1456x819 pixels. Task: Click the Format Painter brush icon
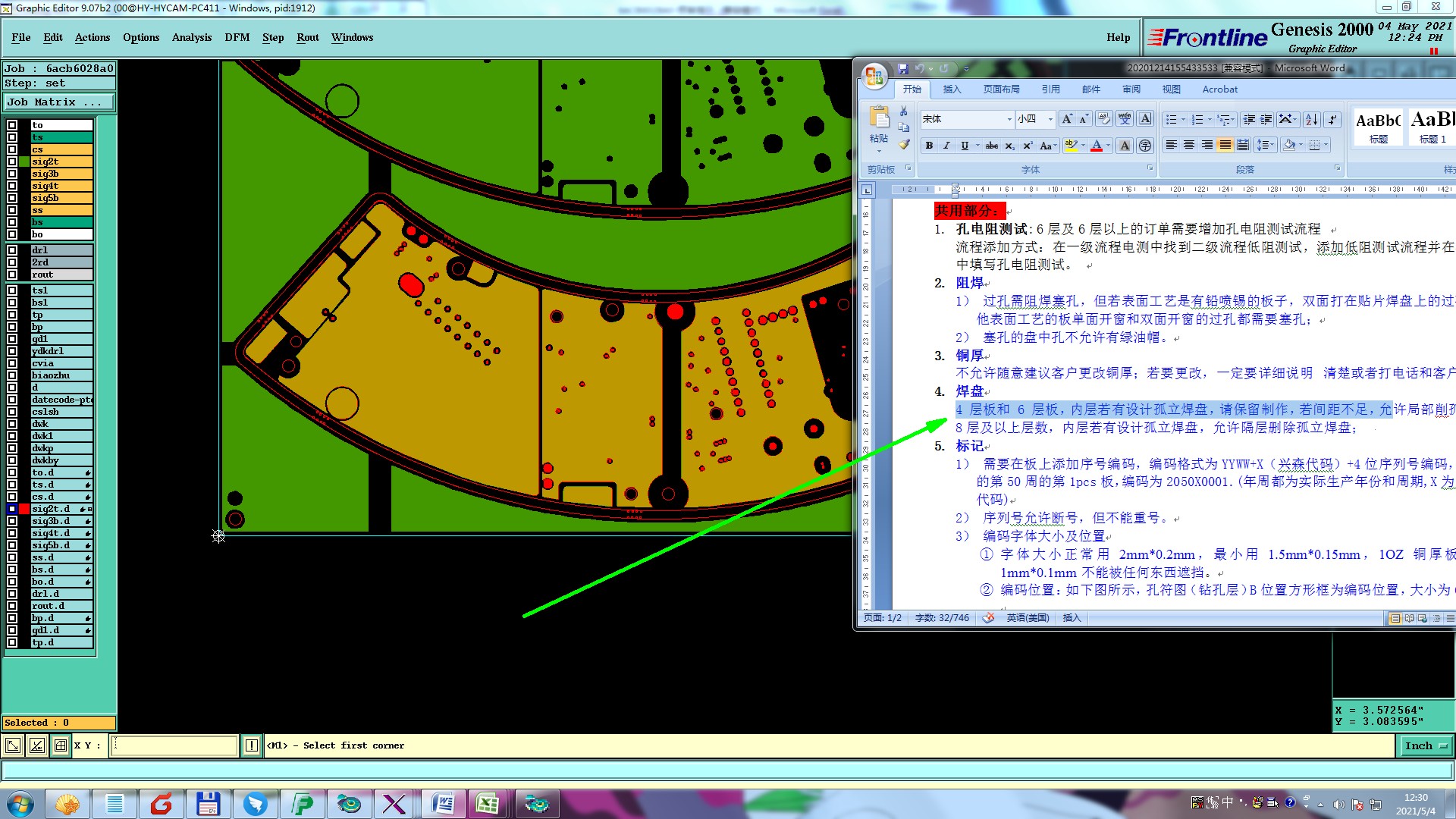[904, 144]
